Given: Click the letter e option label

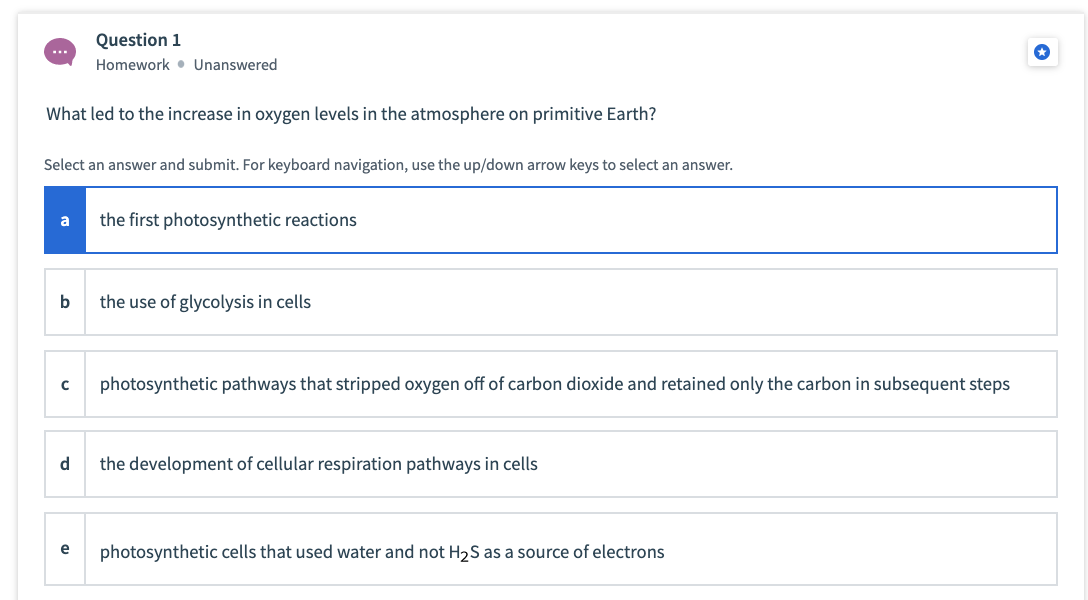Looking at the screenshot, I should [x=64, y=549].
